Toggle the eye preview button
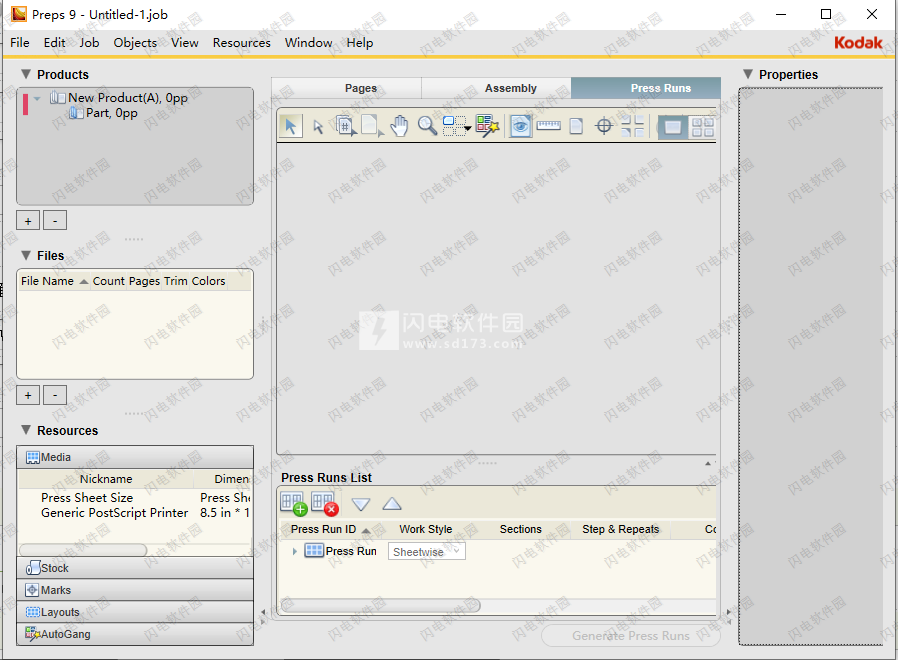 (x=521, y=126)
